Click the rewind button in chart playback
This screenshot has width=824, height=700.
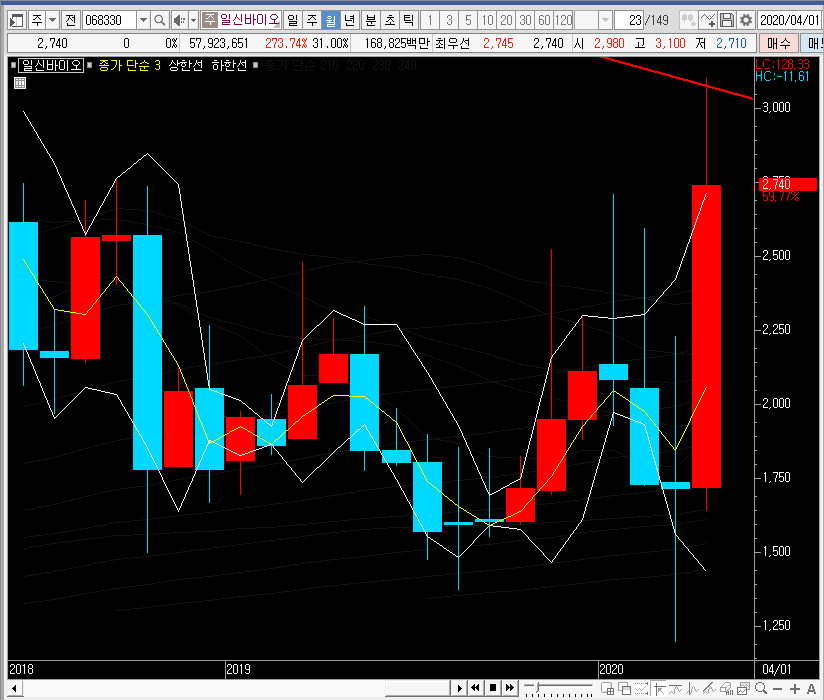pos(476,688)
